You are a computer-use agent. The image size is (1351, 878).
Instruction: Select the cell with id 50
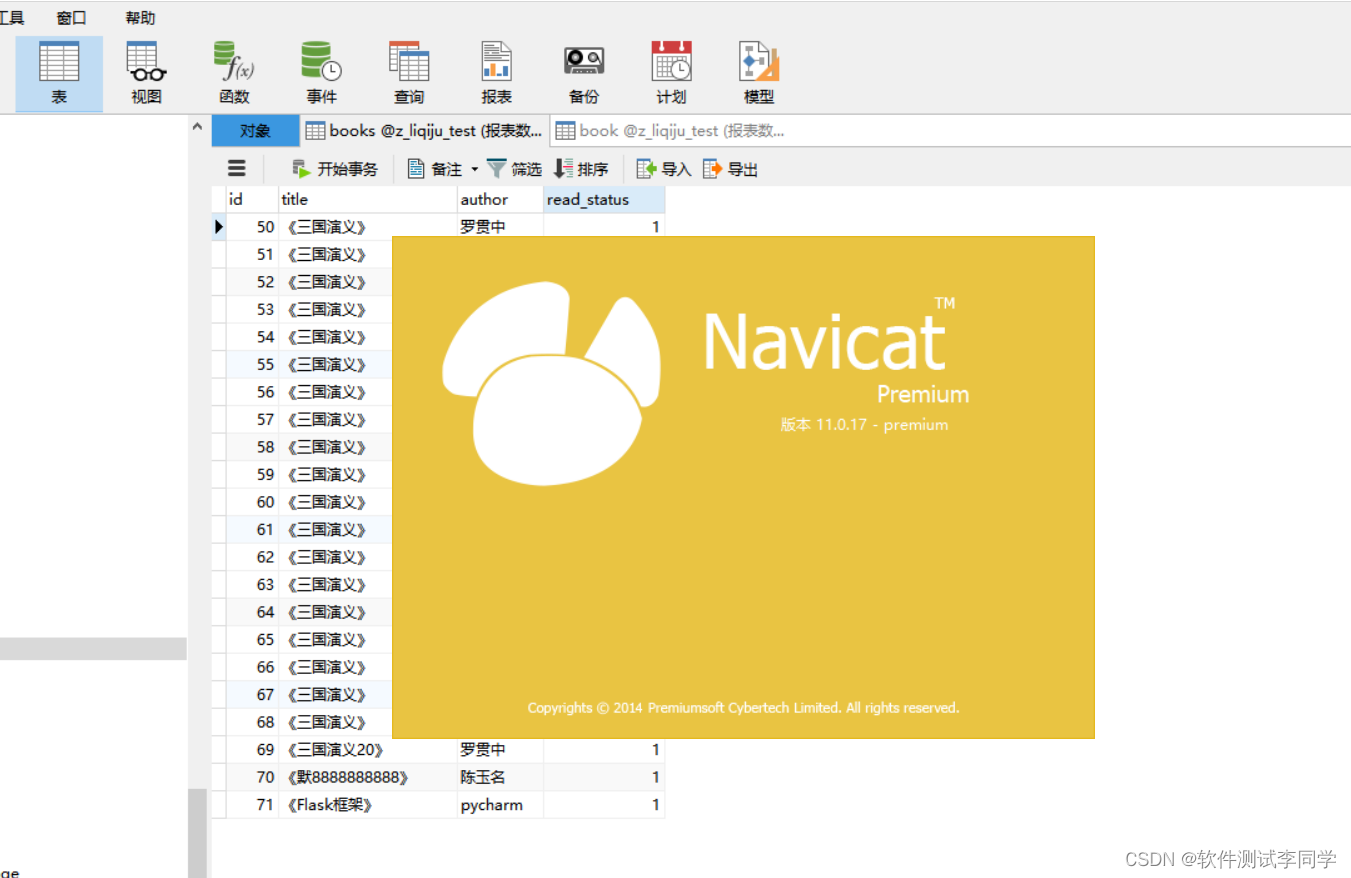pos(252,227)
